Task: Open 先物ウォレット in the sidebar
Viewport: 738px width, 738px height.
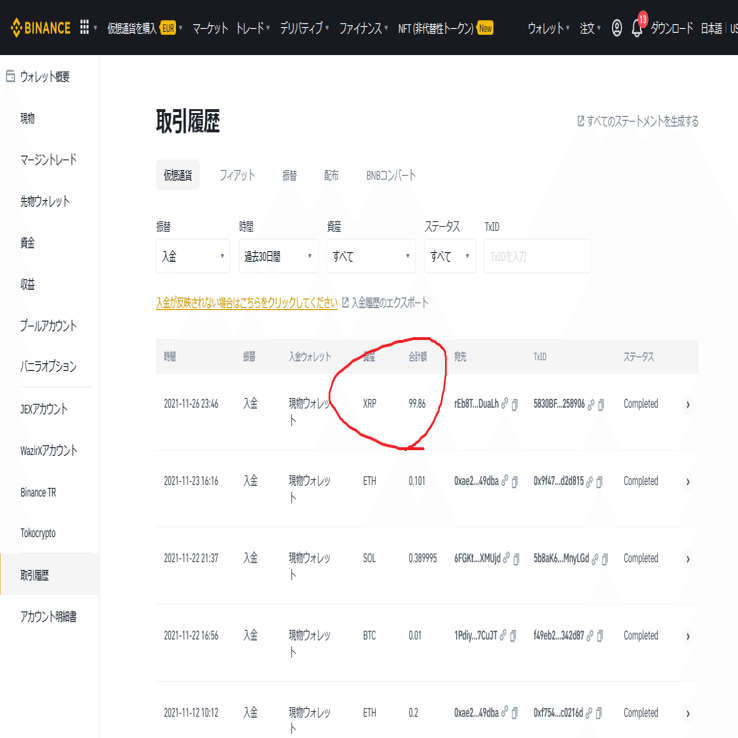Action: tap(45, 201)
